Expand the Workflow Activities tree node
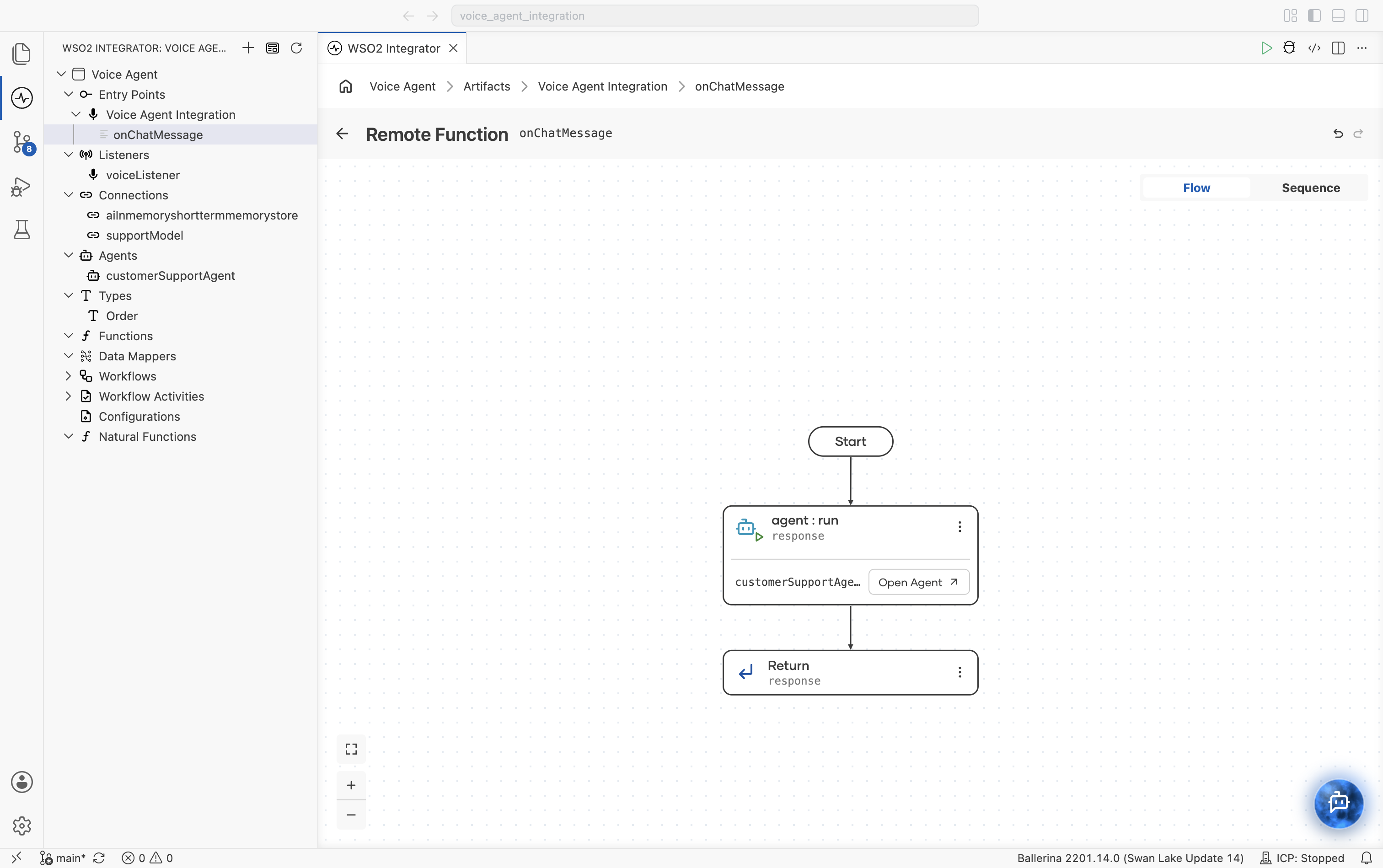The width and height of the screenshot is (1383, 868). tap(68, 396)
